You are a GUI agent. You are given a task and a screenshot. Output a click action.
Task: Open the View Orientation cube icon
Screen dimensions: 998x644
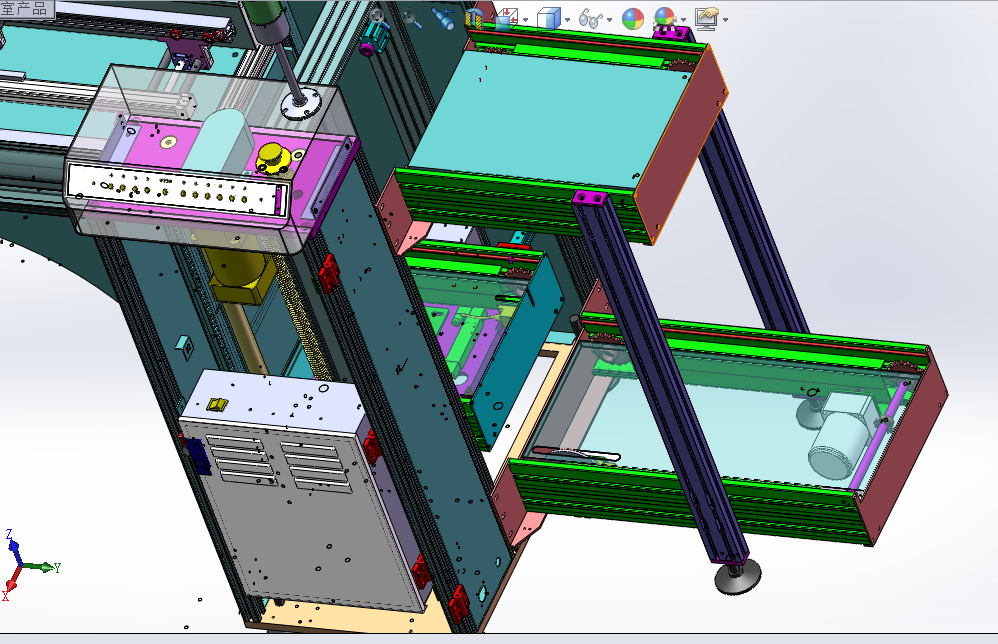507,19
